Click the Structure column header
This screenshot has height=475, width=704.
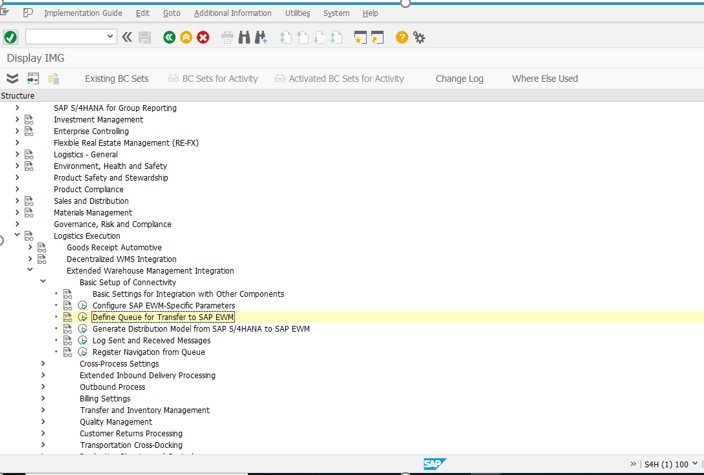pos(18,96)
